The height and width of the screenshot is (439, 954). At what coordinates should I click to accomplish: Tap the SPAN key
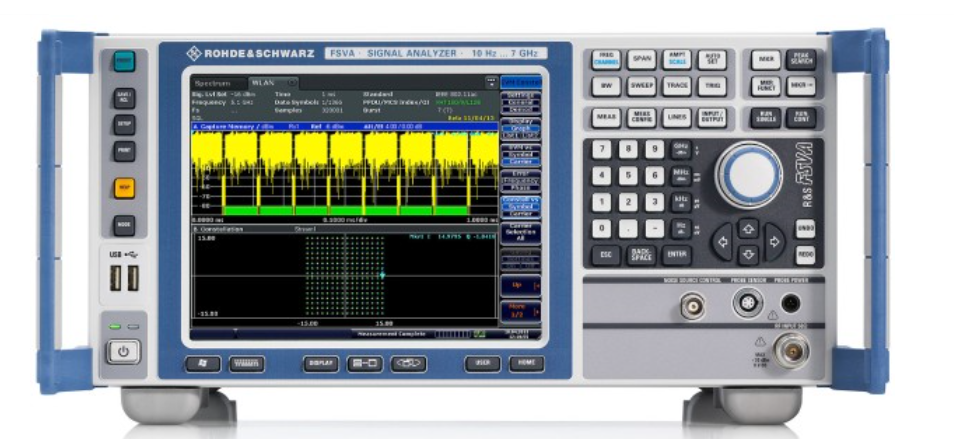click(x=641, y=60)
